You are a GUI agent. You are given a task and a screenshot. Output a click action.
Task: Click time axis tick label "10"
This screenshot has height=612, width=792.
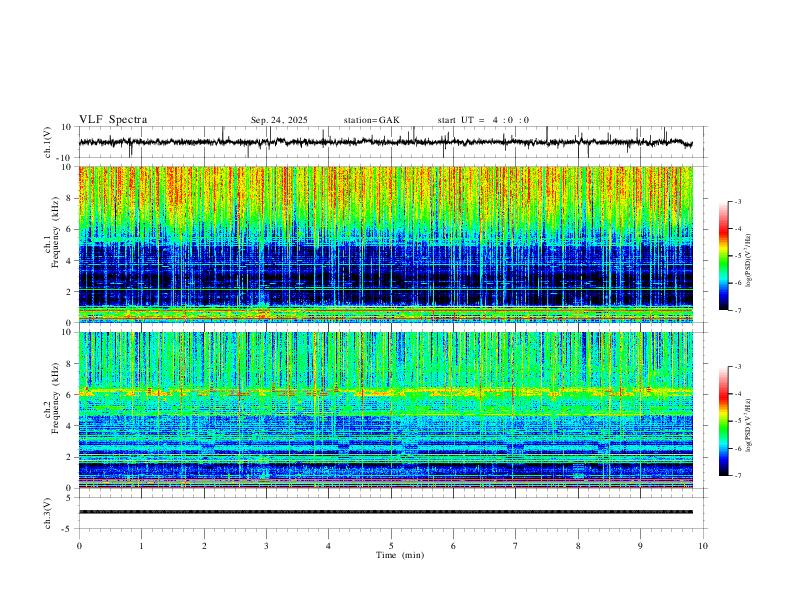703,546
